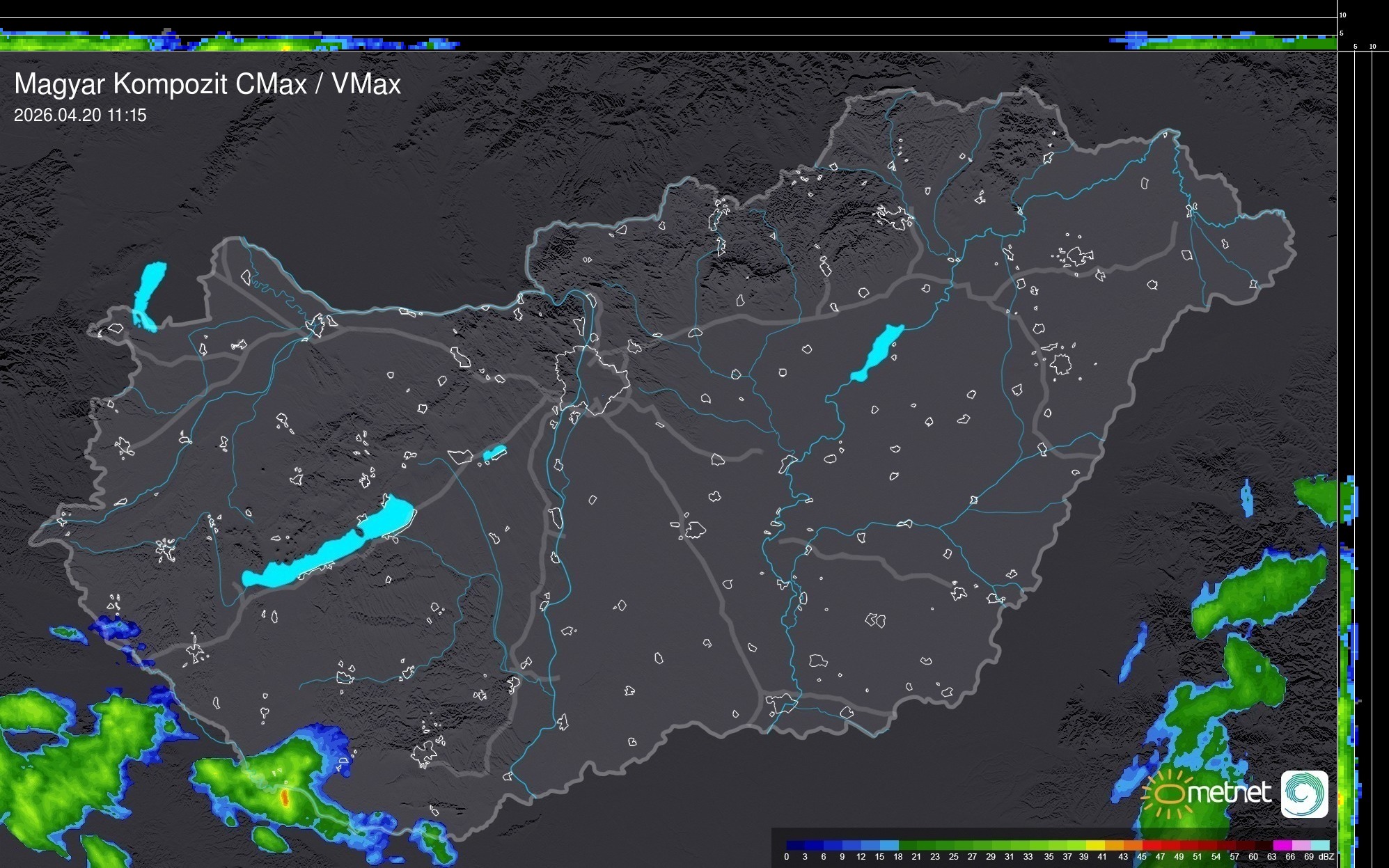The height and width of the screenshot is (868, 1389).
Task: Select the darkest navy 0 dBZ swatch
Action: (x=794, y=845)
